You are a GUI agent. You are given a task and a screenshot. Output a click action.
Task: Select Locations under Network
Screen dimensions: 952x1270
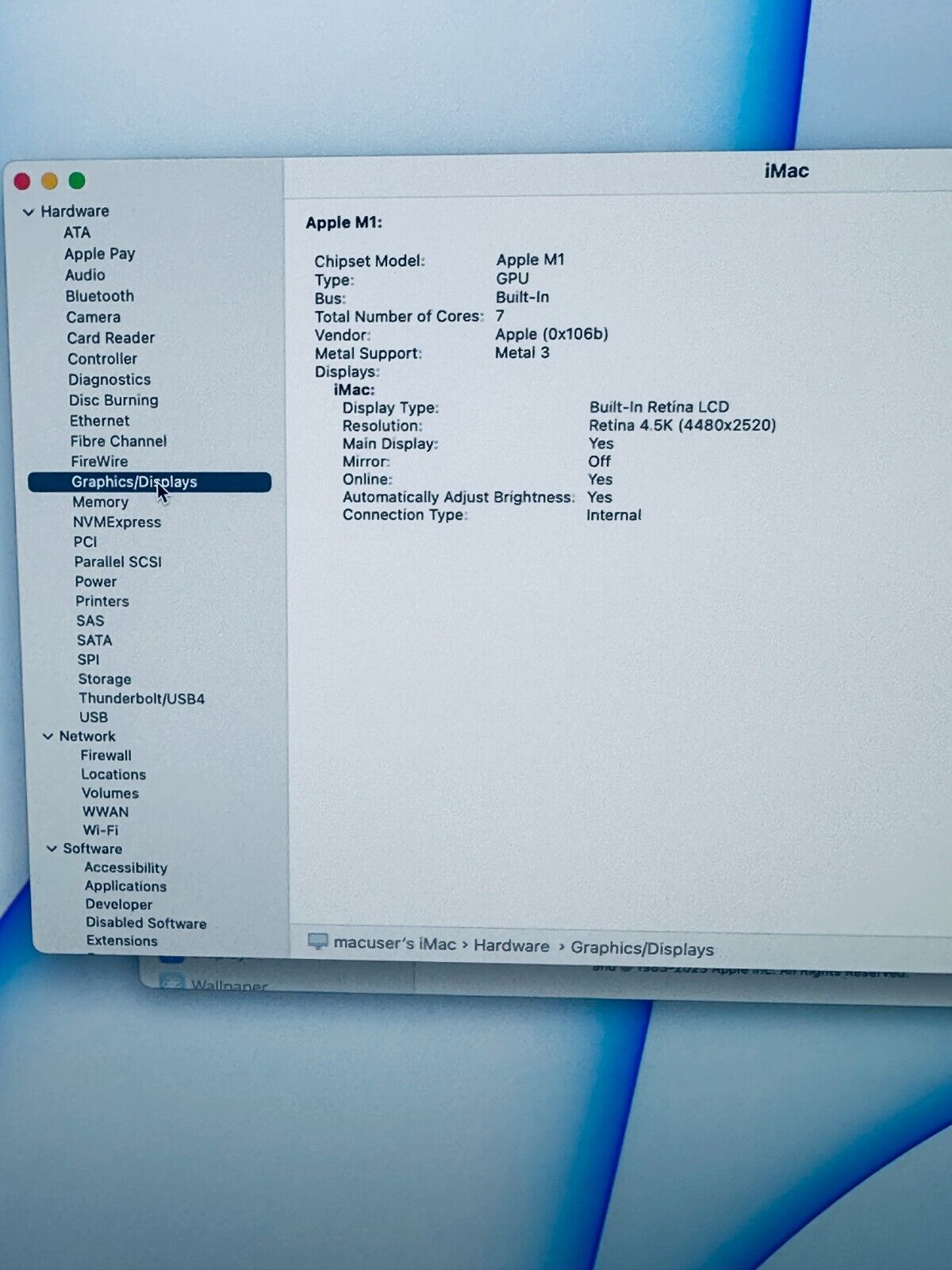coord(113,774)
